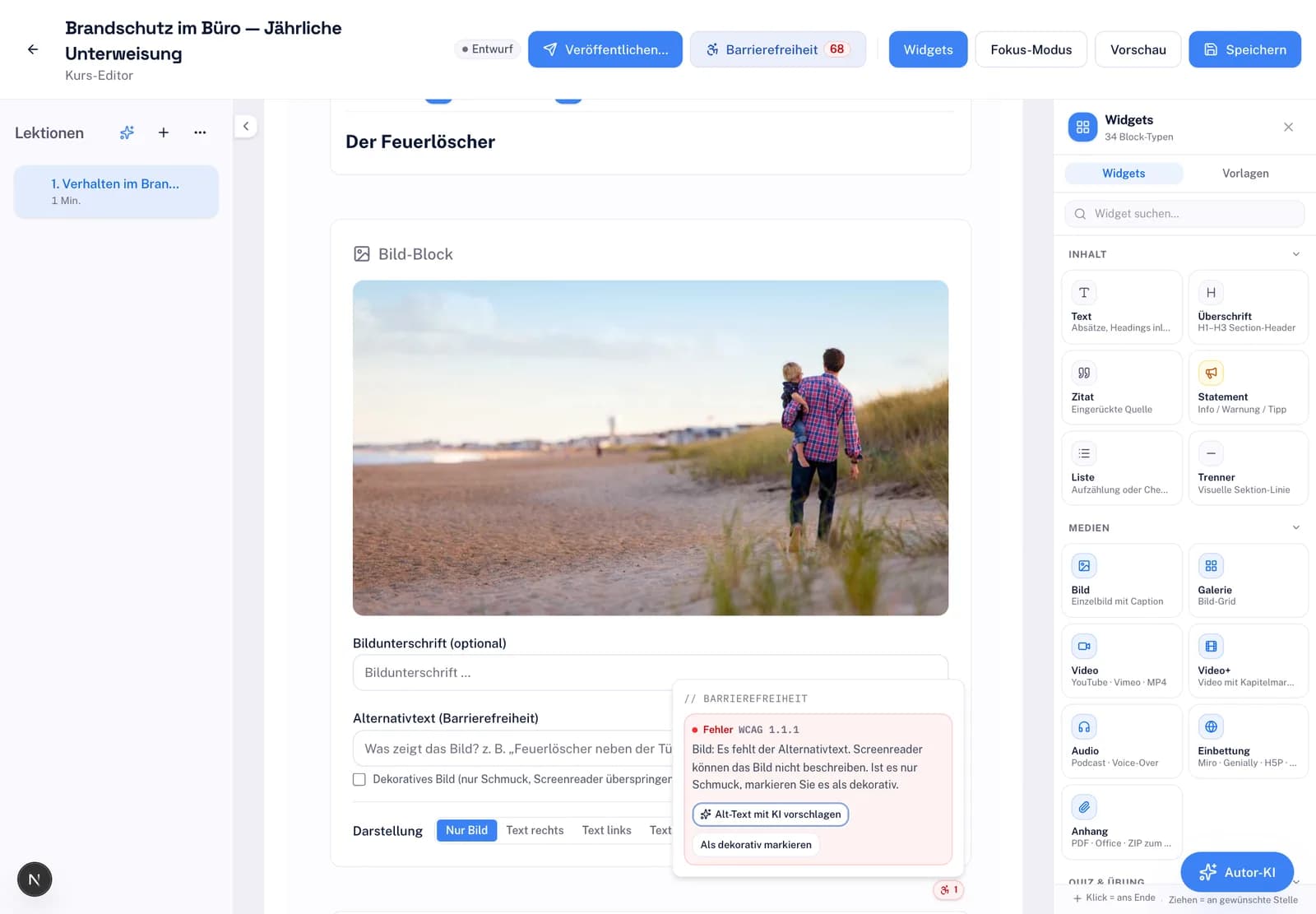Insert the Zitat widget

point(1122,387)
